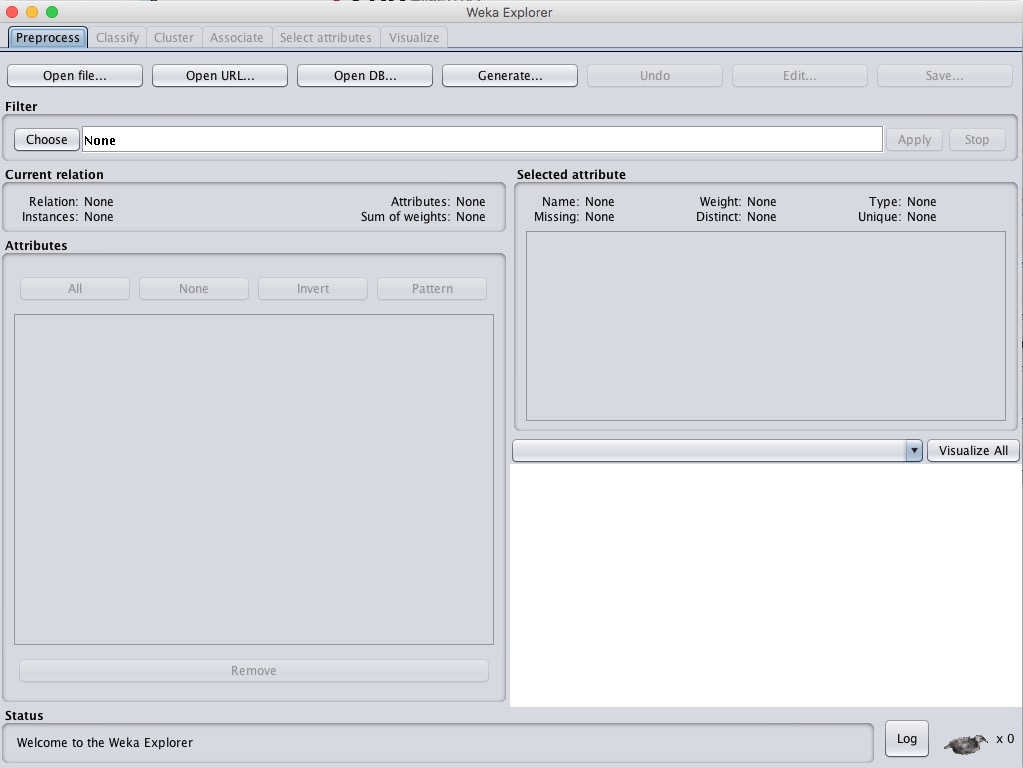Viewport: 1023px width, 768px height.
Task: Click the Remove attributes button
Action: pos(254,671)
